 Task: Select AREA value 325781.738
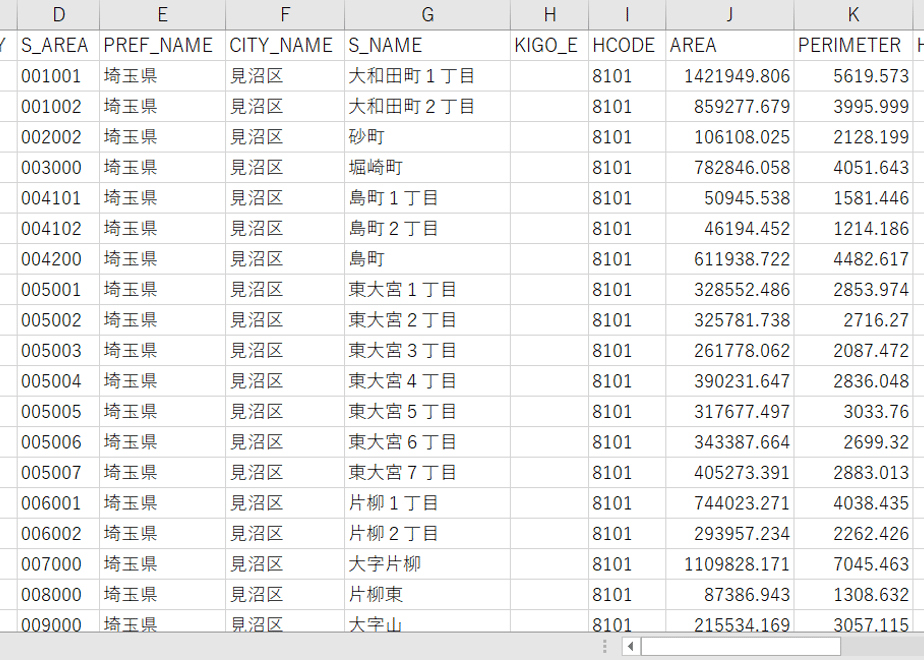730,320
